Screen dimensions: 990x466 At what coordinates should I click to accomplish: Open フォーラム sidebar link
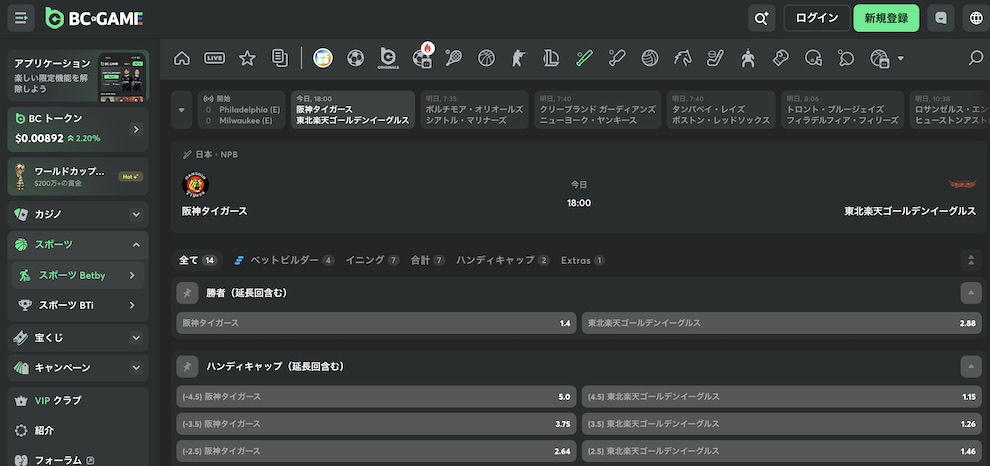click(78, 460)
